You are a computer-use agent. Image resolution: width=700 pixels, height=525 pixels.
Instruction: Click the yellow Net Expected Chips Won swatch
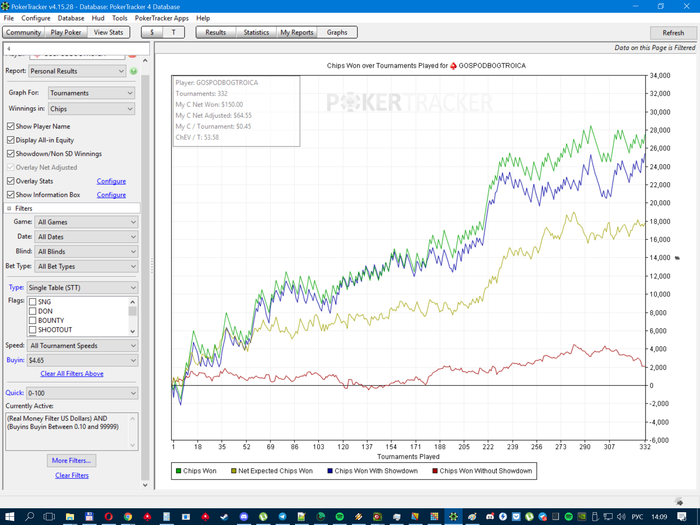click(x=233, y=471)
